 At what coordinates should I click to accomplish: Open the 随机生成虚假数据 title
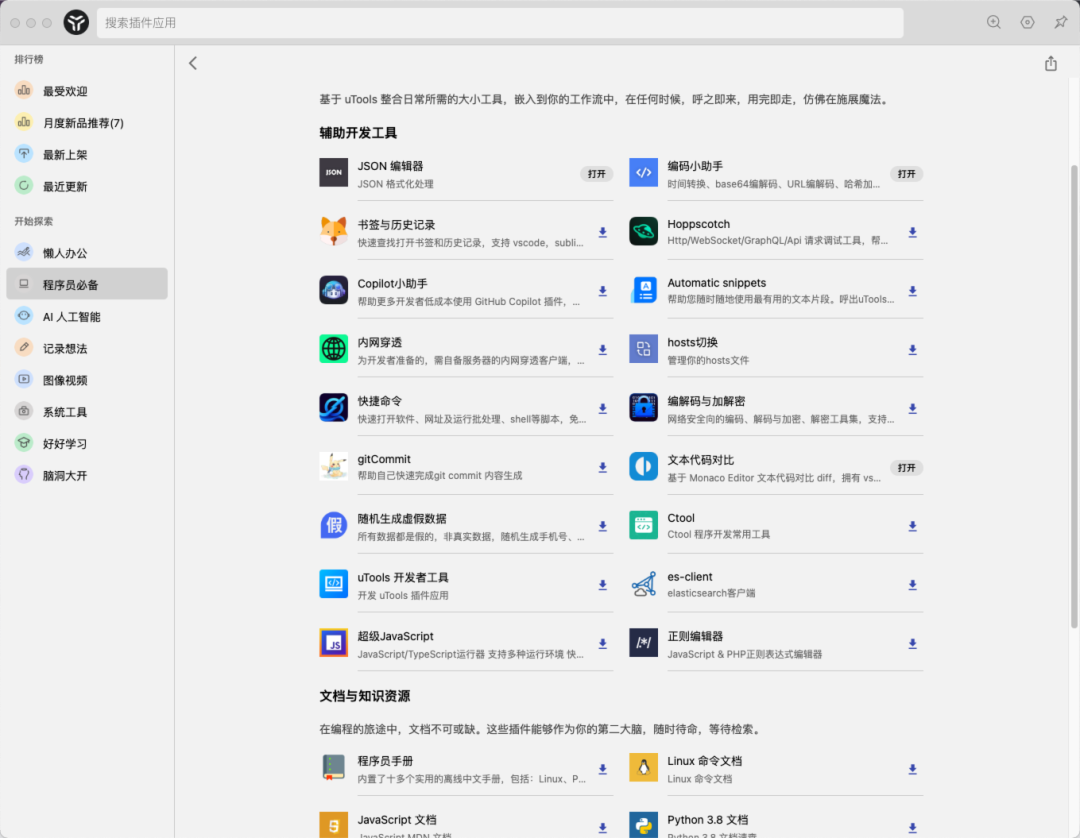point(402,518)
